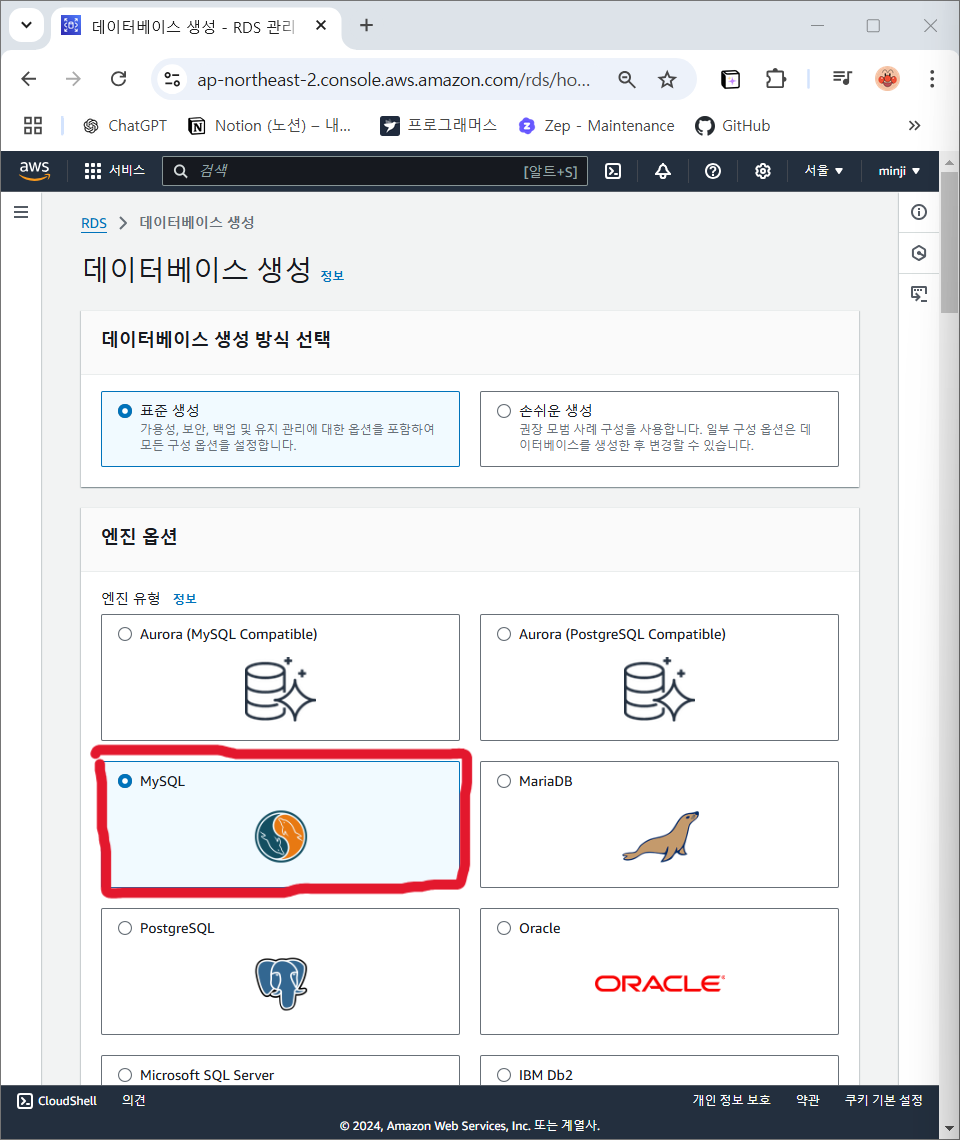The image size is (960, 1140).
Task: Open CloudShell from the footer
Action: (x=57, y=1101)
